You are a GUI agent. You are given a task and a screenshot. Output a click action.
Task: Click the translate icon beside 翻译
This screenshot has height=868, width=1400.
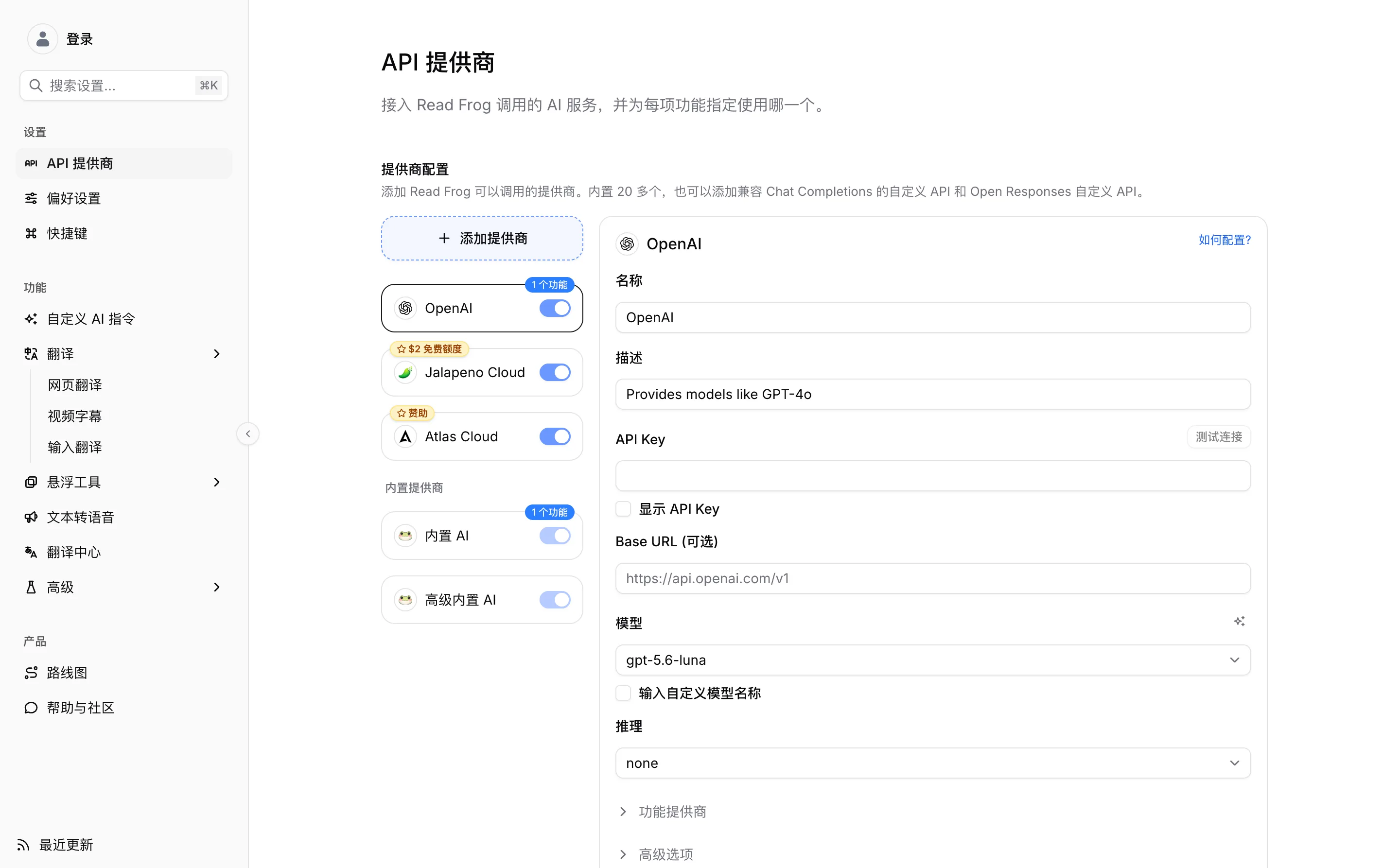[31, 354]
